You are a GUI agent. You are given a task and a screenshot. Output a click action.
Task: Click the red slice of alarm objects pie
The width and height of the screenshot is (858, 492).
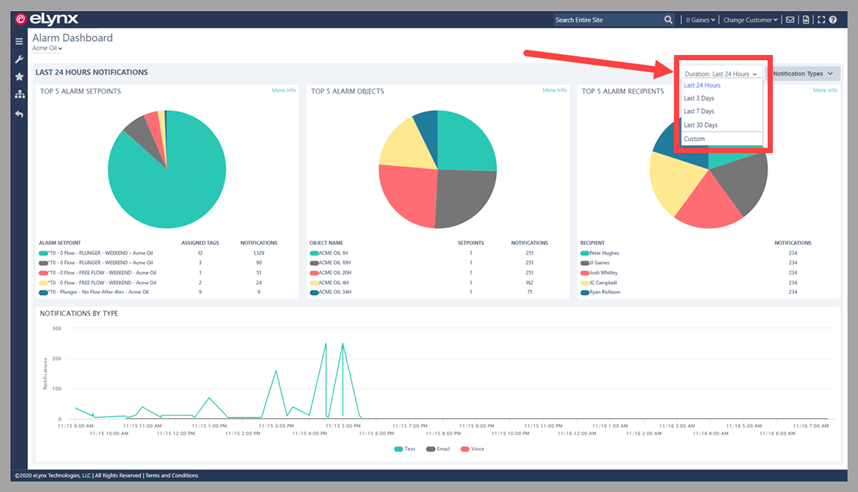click(408, 194)
